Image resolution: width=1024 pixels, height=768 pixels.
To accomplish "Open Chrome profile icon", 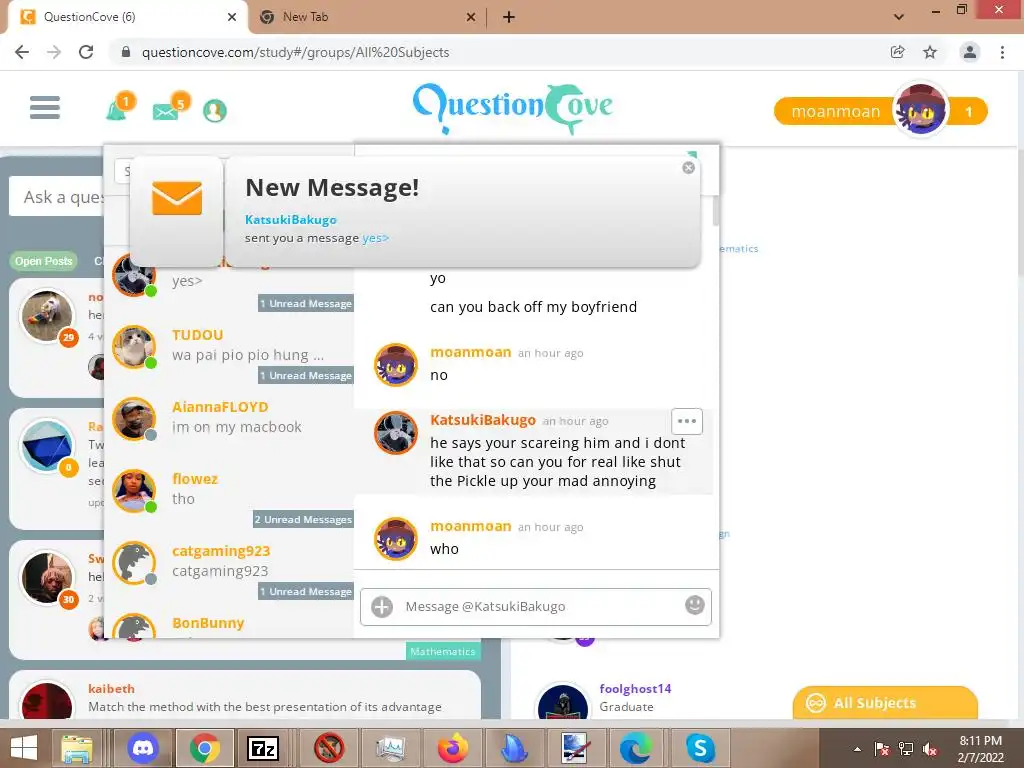I will pos(970,52).
